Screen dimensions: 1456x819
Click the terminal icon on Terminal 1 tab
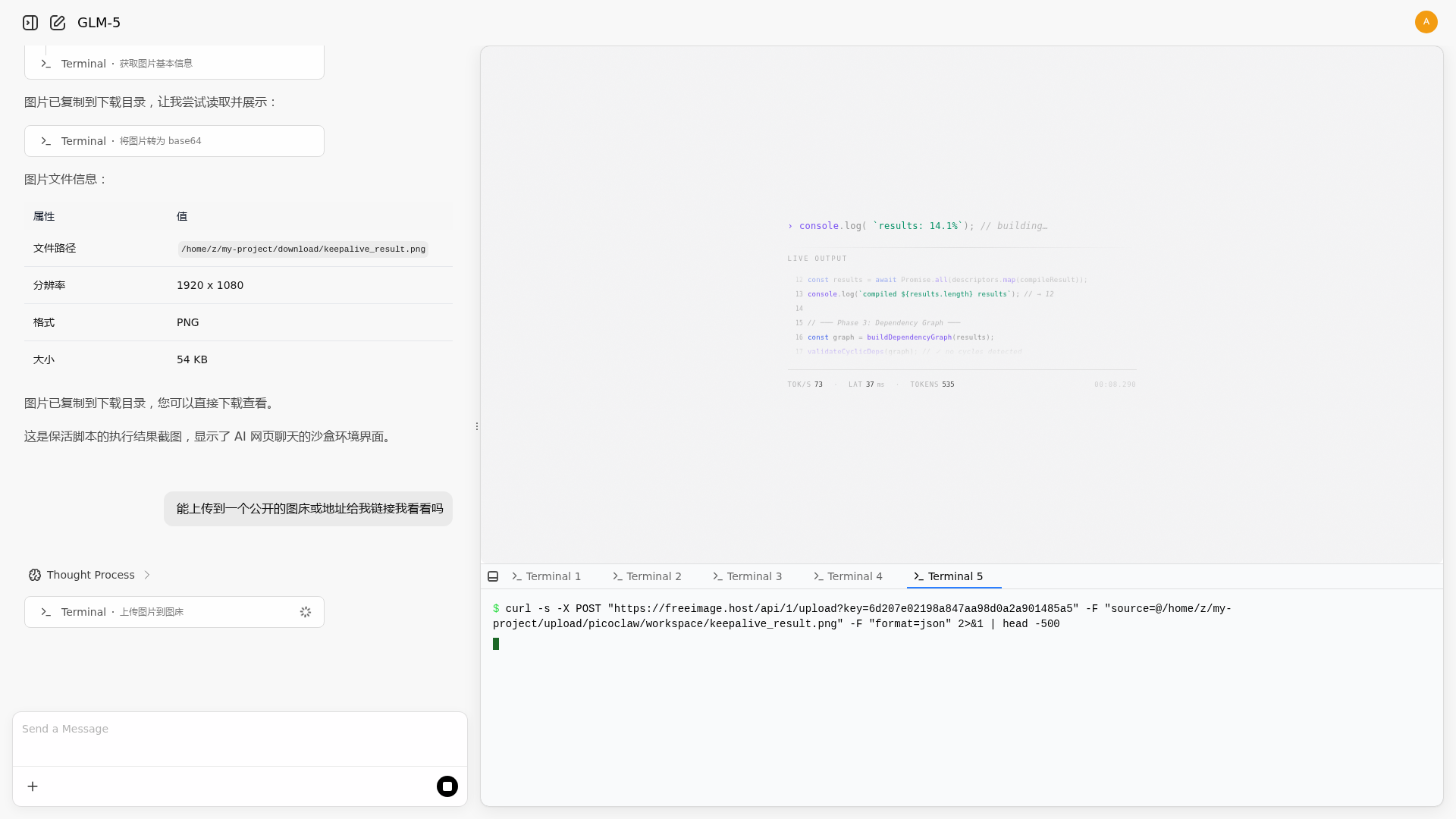point(516,576)
